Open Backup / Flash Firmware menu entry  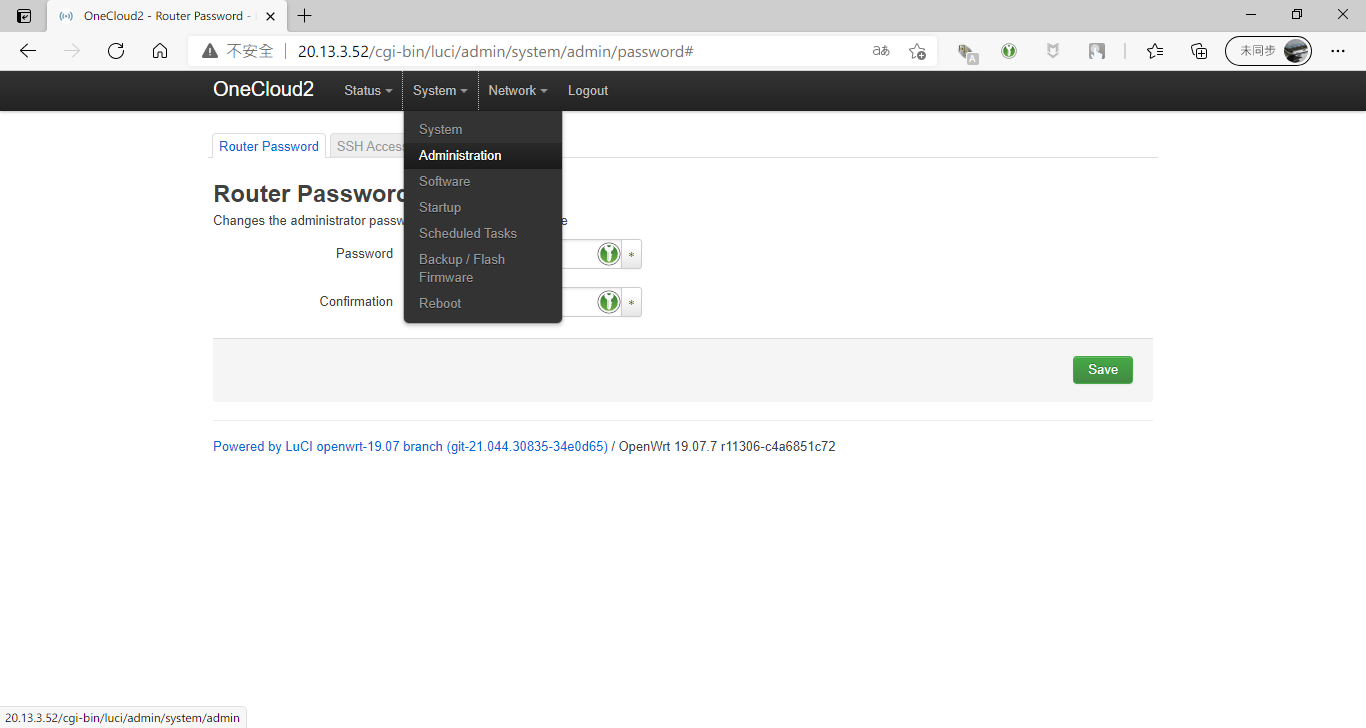point(462,268)
